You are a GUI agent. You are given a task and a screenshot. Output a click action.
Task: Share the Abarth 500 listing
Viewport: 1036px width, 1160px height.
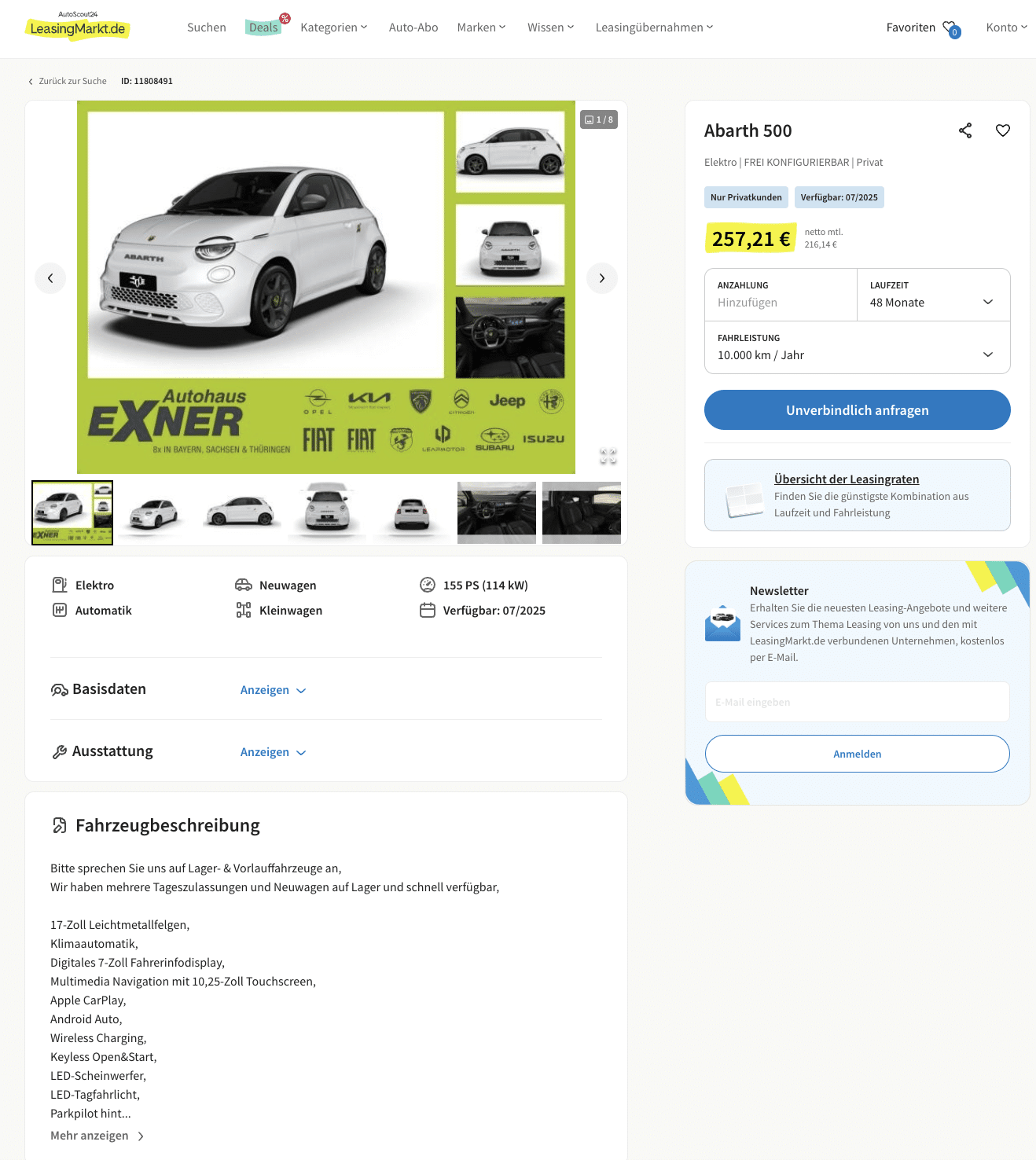point(965,130)
